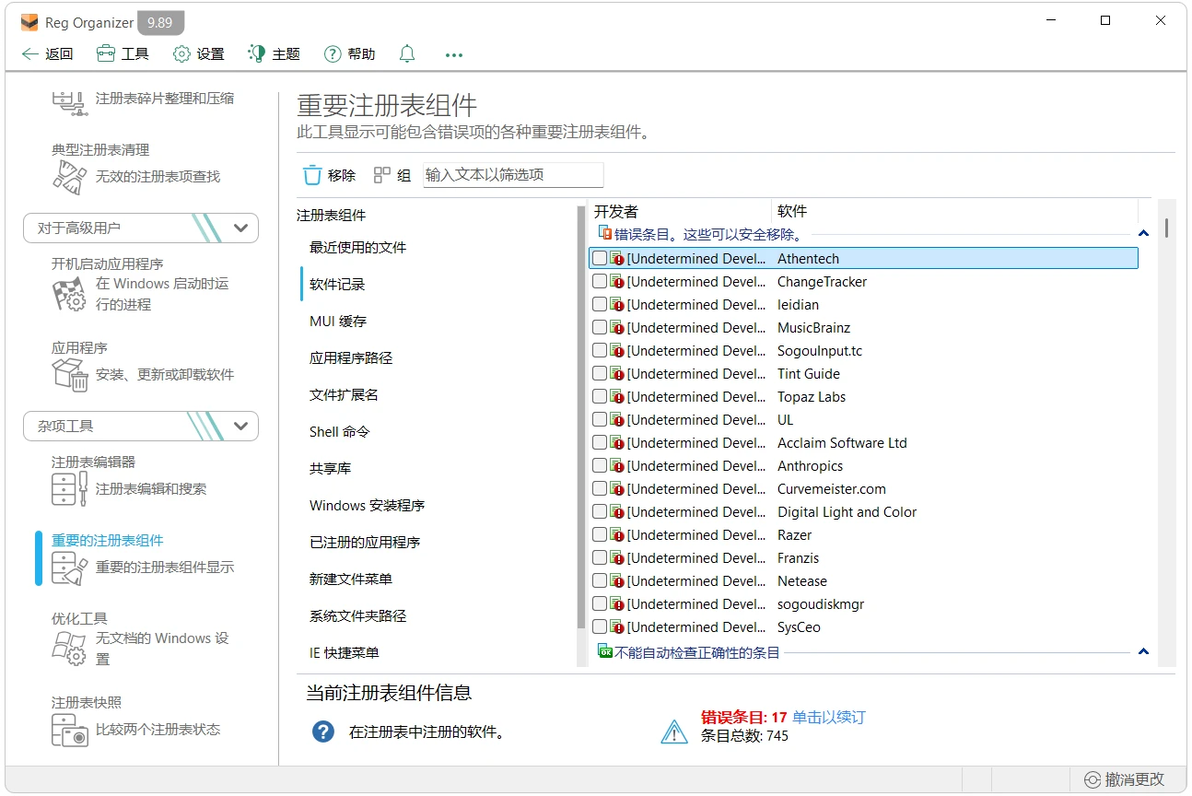Open the 主题 theme menu
Screen dimensions: 1192x796
pyautogui.click(x=274, y=54)
